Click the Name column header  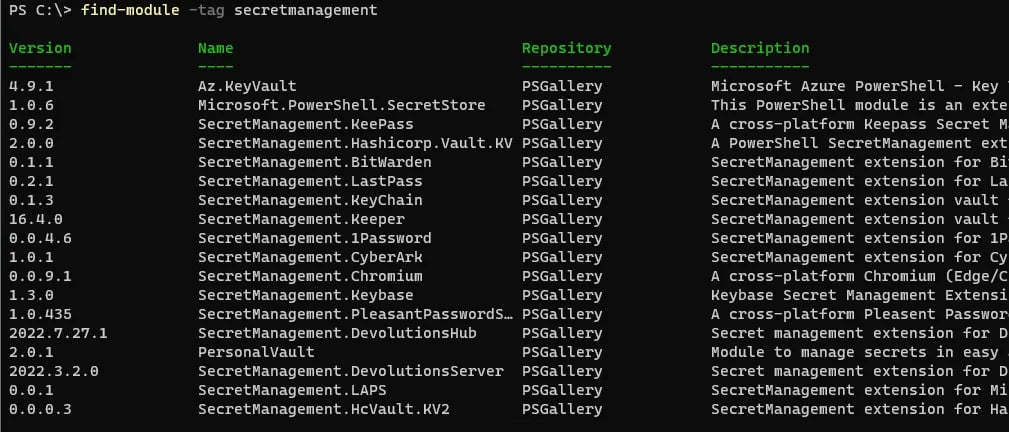coord(215,48)
